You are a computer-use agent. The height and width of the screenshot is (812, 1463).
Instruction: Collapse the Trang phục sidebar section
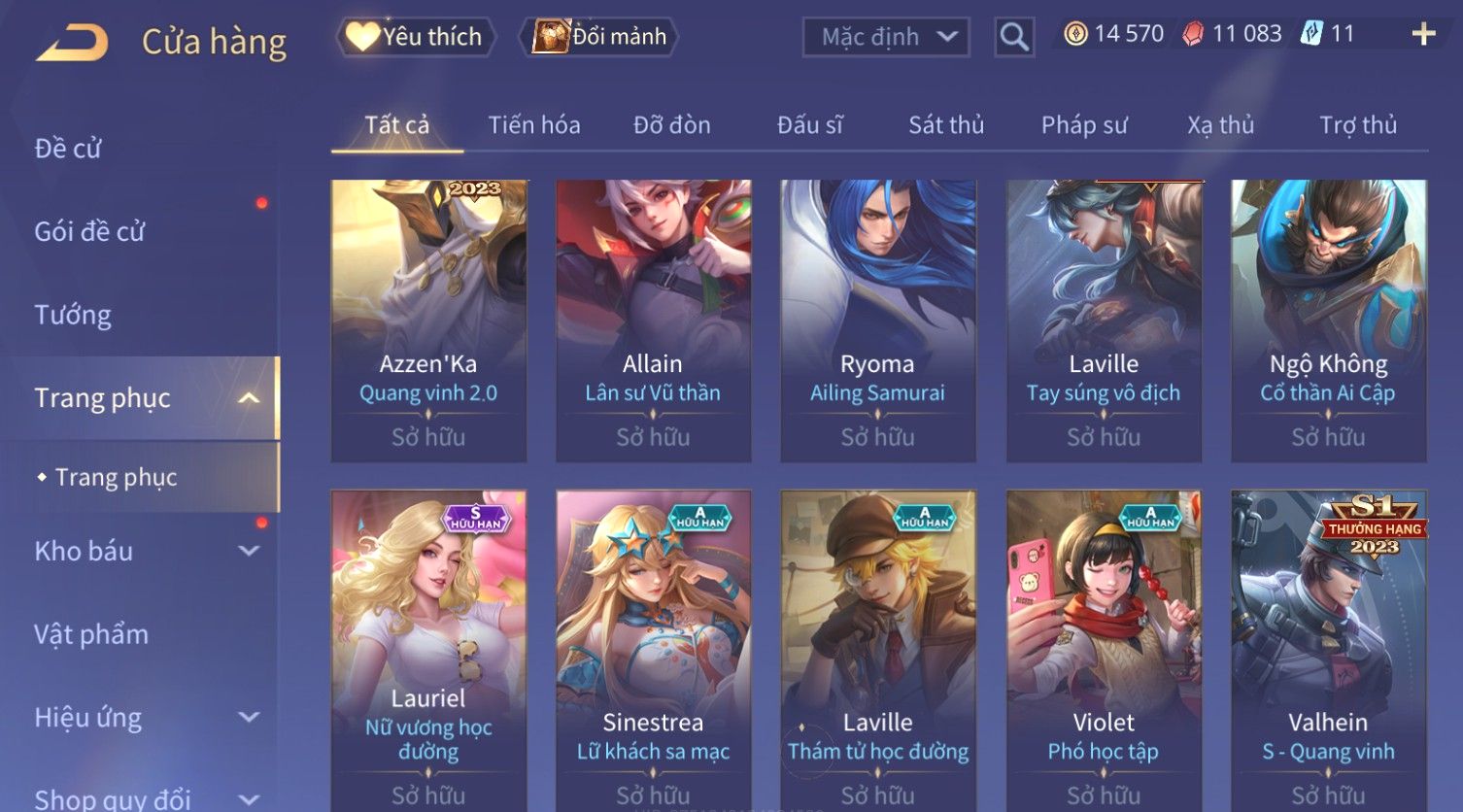pos(249,398)
